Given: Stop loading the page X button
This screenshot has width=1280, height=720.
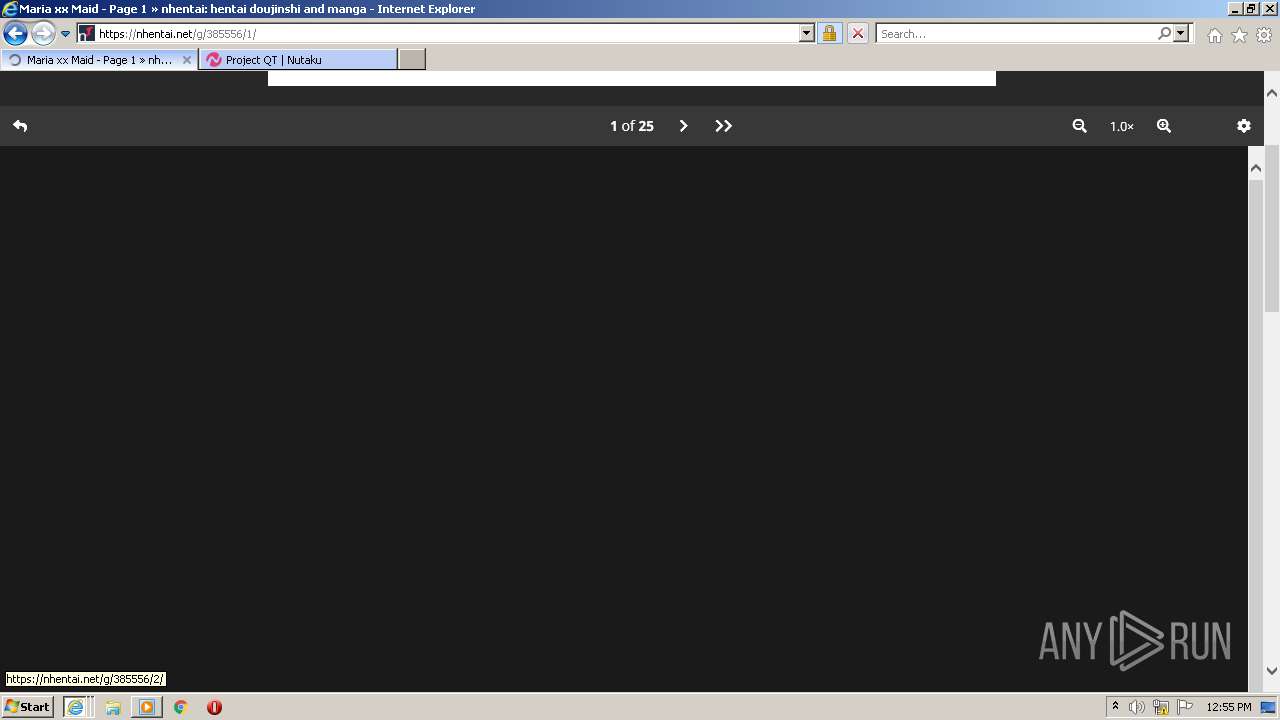Looking at the screenshot, I should (857, 33).
